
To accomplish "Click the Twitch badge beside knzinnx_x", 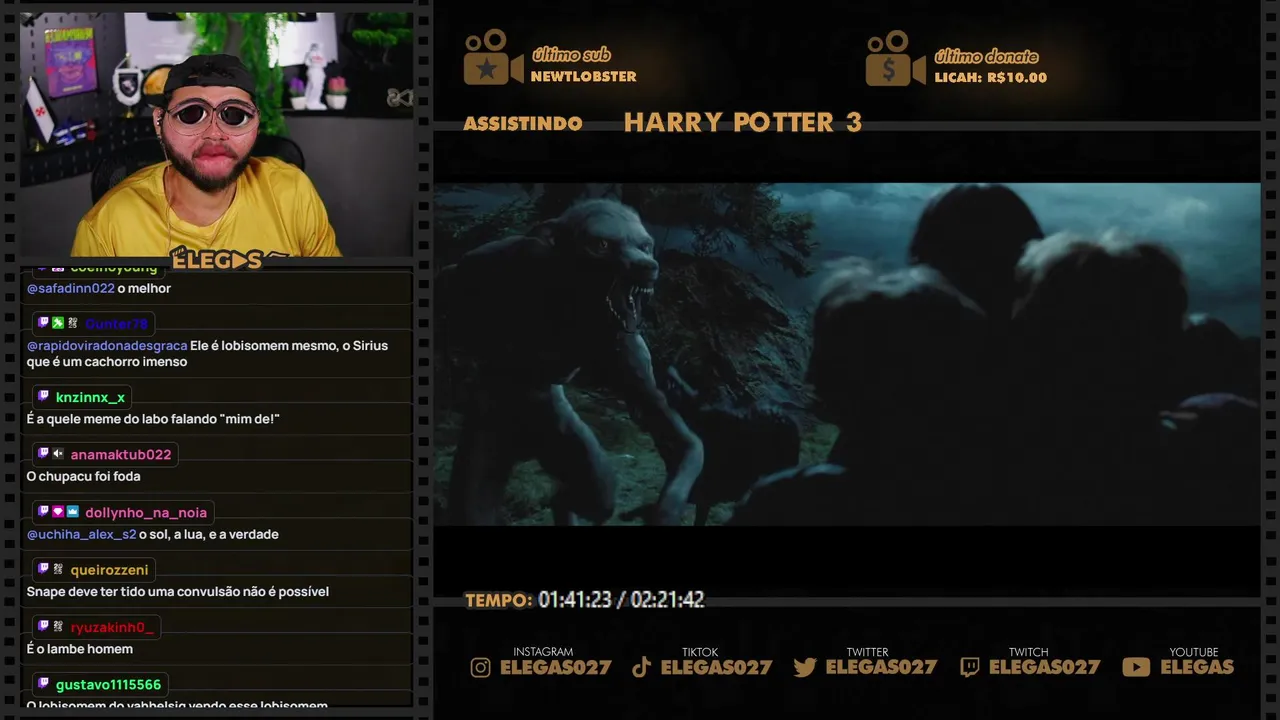I will coord(43,396).
